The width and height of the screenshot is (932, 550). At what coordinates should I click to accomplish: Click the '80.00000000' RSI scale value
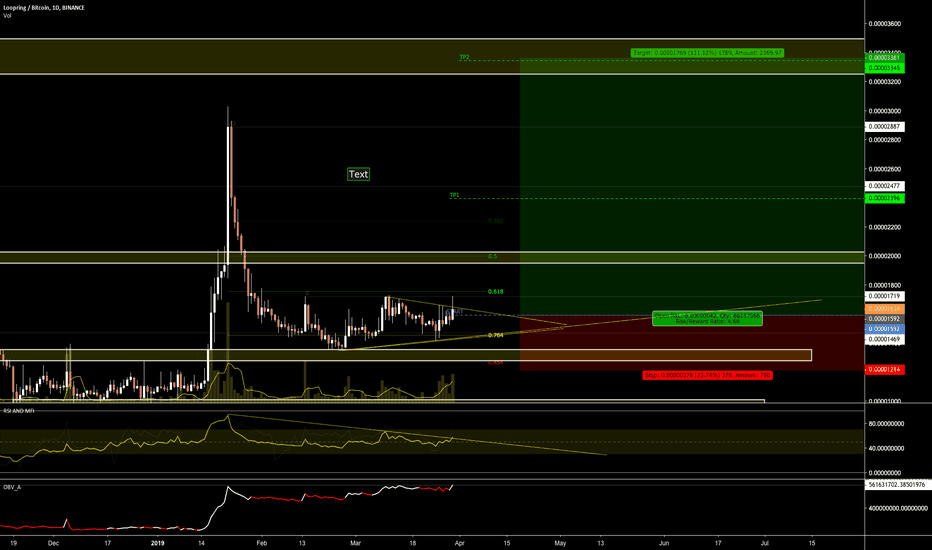pos(886,424)
